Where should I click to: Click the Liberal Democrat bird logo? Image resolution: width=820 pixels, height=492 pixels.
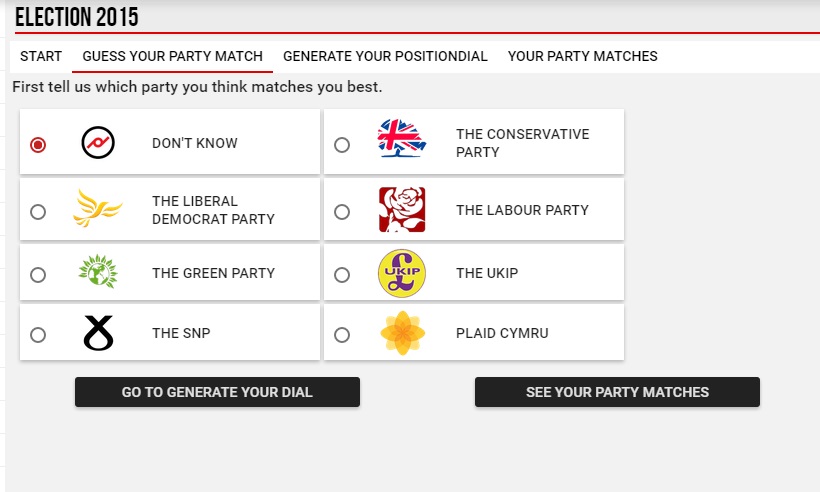(x=98, y=208)
